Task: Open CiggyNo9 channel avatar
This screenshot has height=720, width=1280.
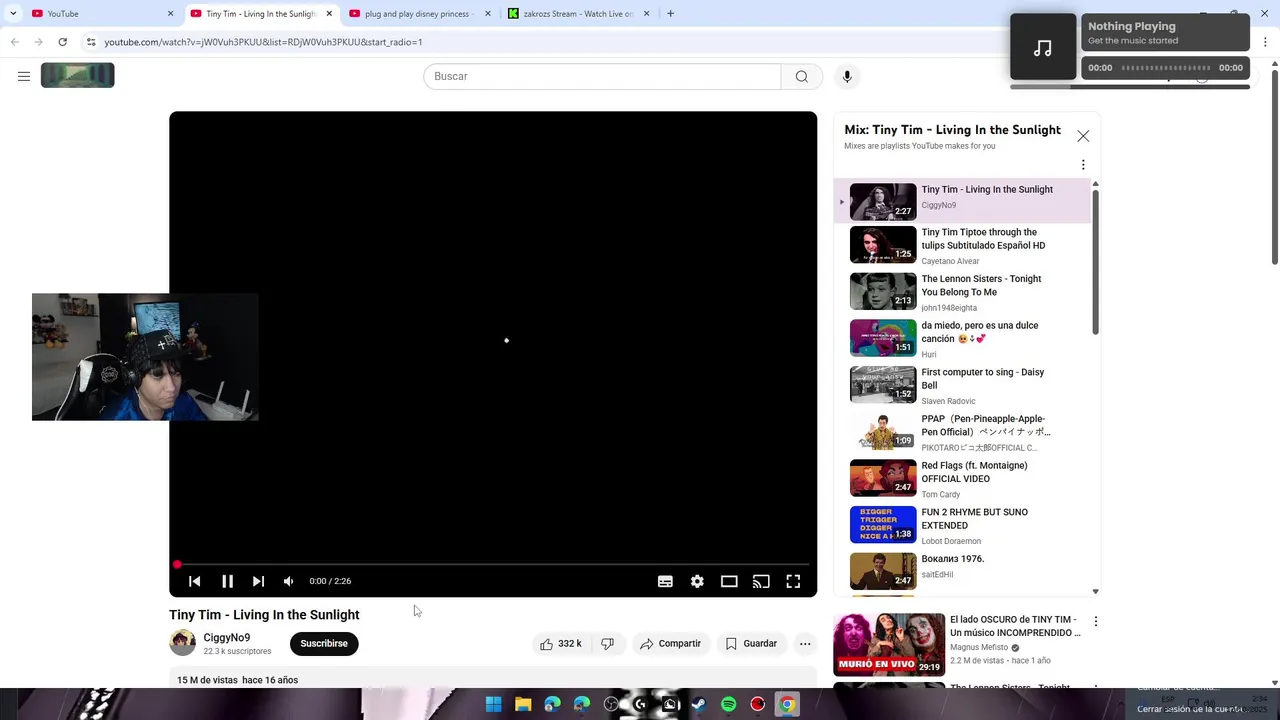Action: pyautogui.click(x=183, y=643)
